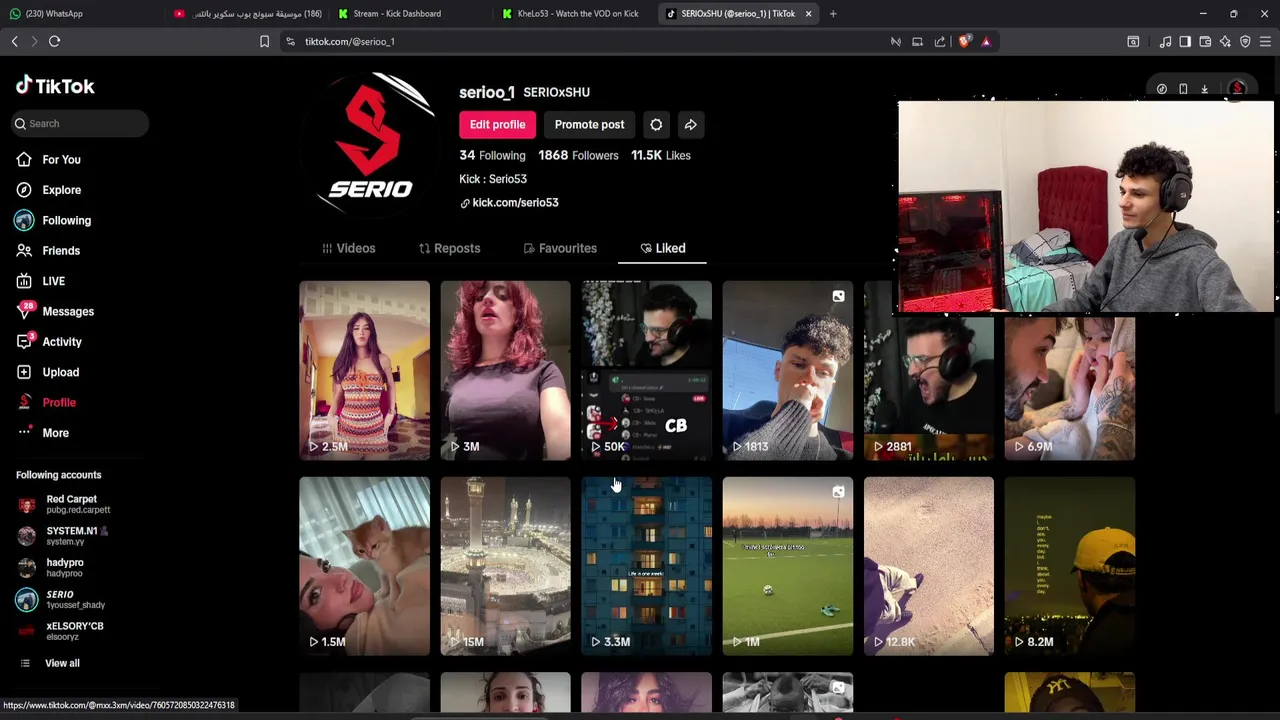Open the Brave VPN shield icon
The image size is (1280, 720).
tap(1245, 41)
